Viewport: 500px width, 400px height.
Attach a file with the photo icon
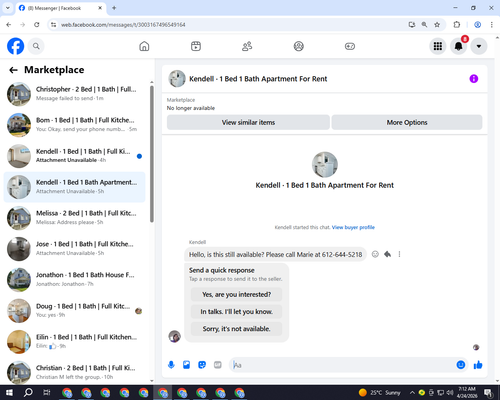coord(186,365)
